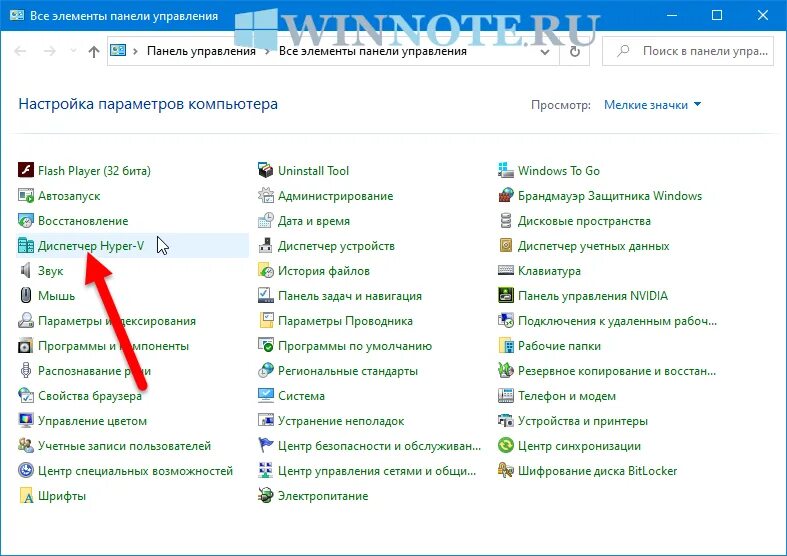Click the Диспетчер Hyper-V icon
The width and height of the screenshot is (787, 556).
[26, 245]
